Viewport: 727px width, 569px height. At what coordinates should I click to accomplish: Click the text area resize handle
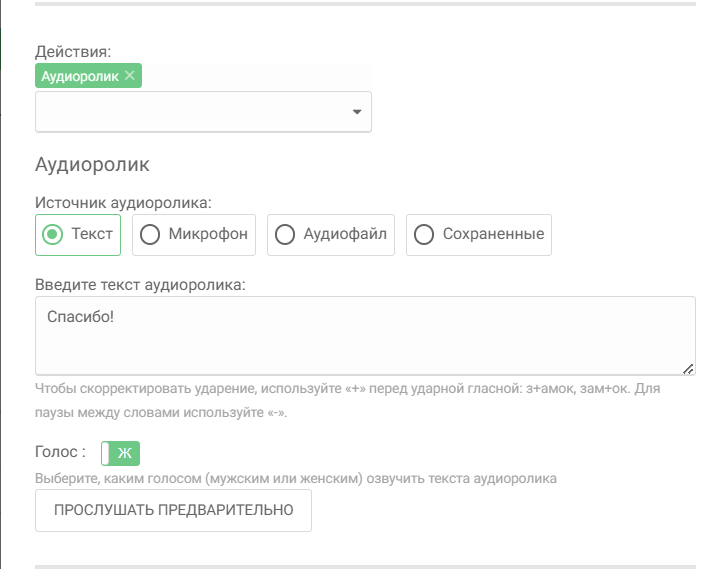(x=689, y=368)
